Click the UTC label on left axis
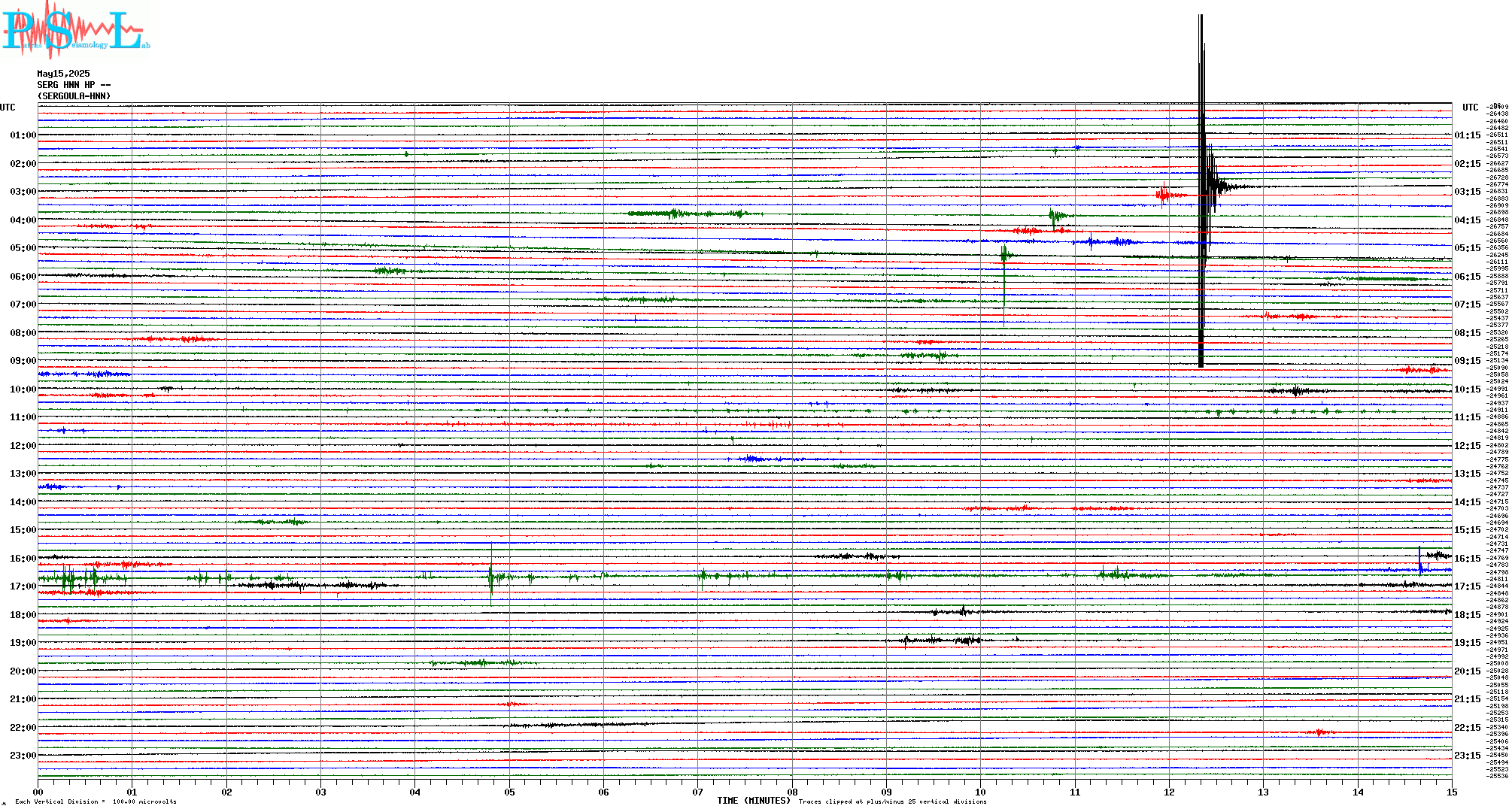The width and height of the screenshot is (1512, 812). click(x=8, y=108)
